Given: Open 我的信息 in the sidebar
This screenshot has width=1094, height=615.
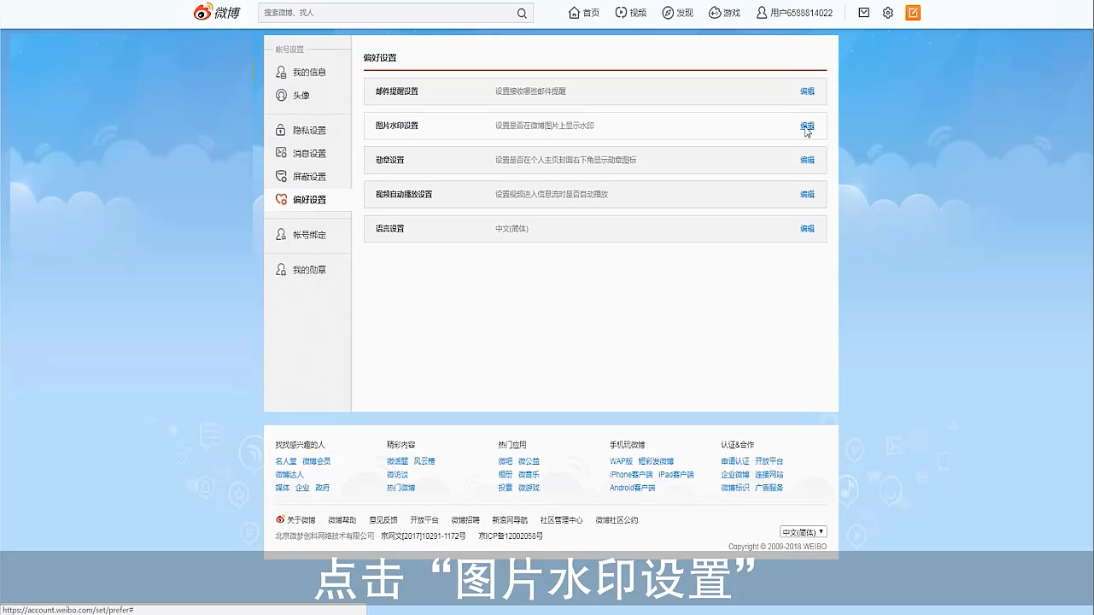Looking at the screenshot, I should (x=309, y=73).
